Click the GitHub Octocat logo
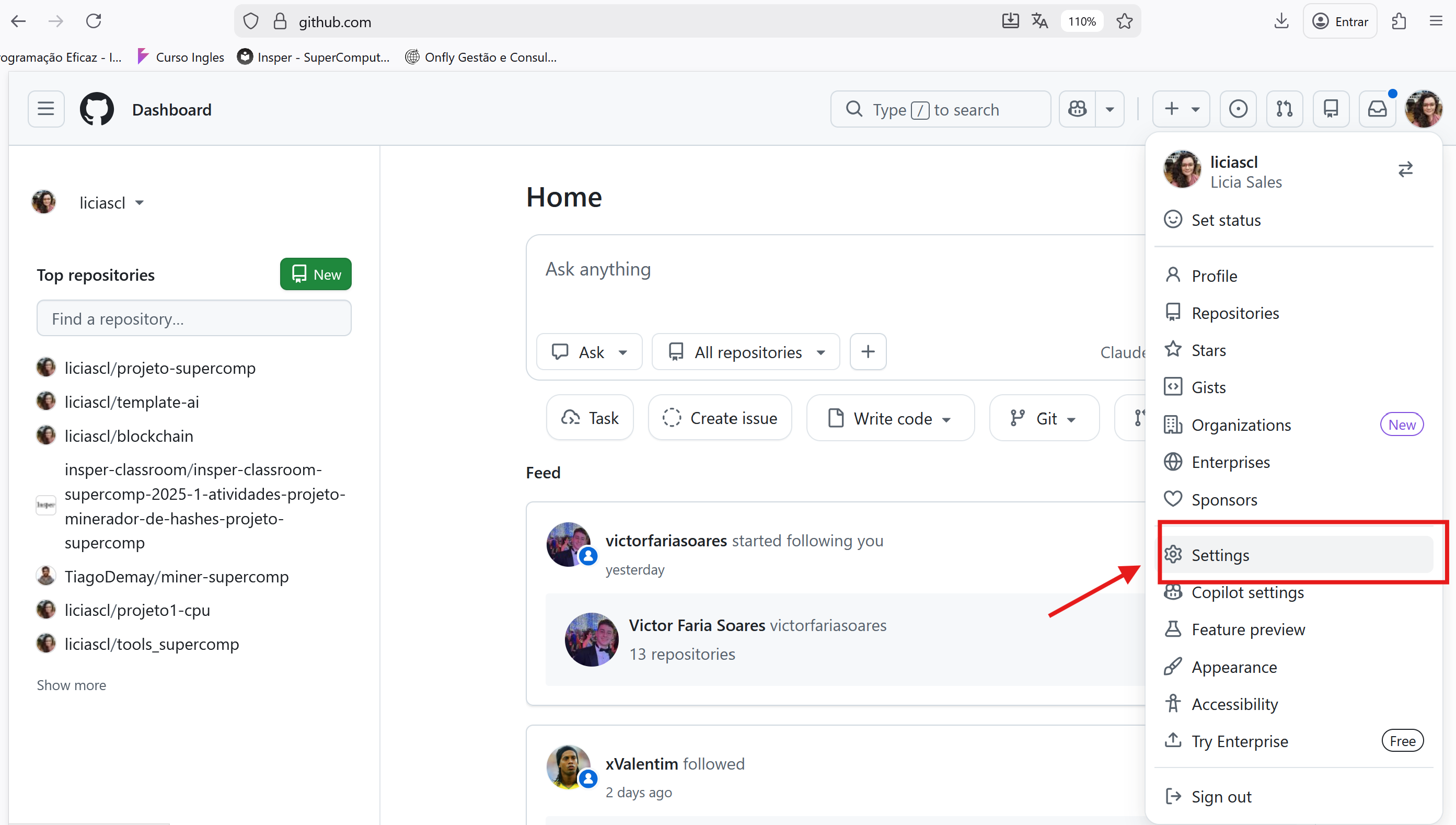 coord(96,109)
